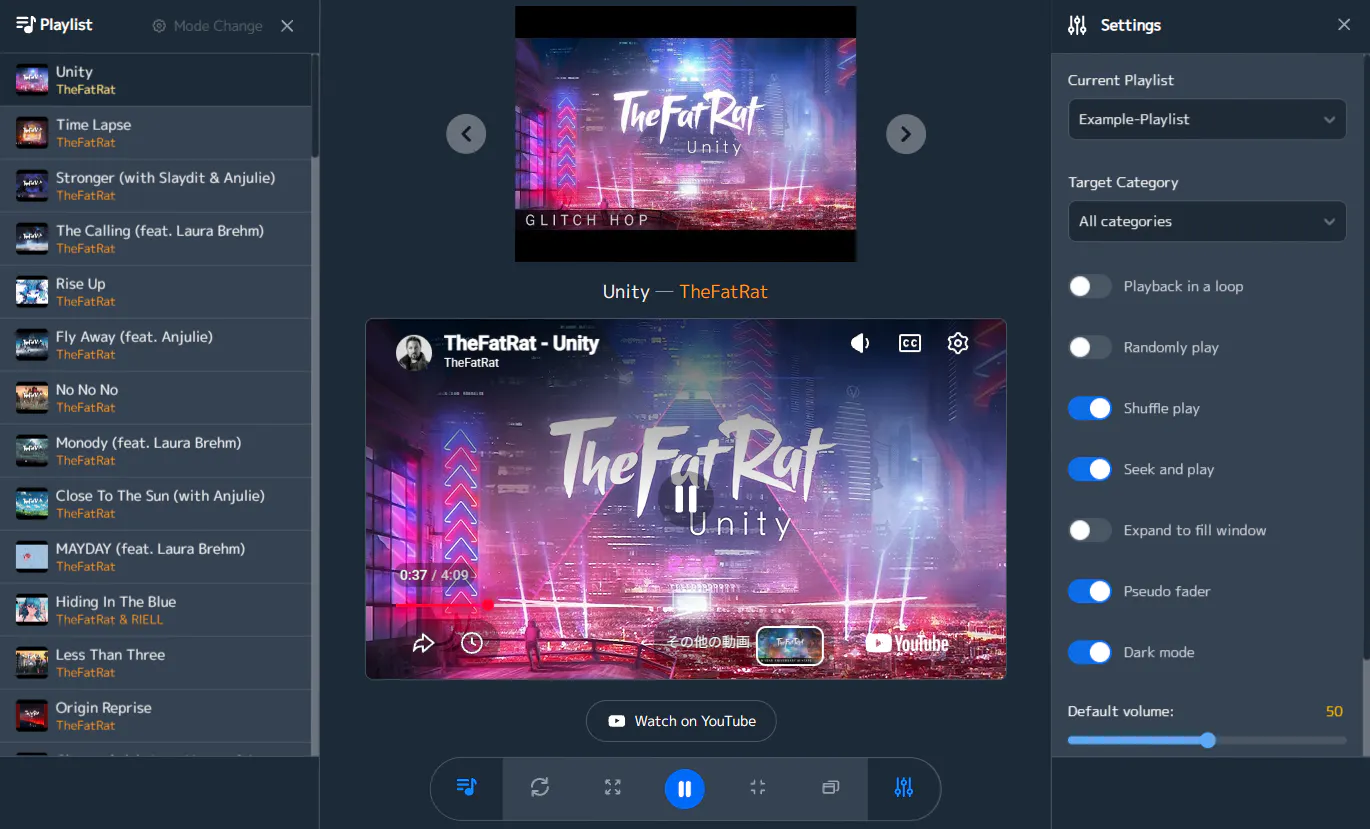Click the TheFatRat - Unity video title

pyautogui.click(x=521, y=343)
